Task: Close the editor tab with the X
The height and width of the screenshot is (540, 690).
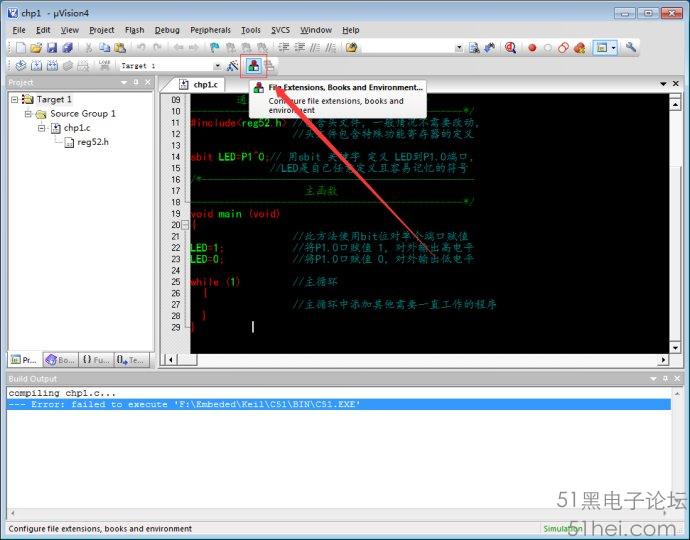Action: click(676, 84)
